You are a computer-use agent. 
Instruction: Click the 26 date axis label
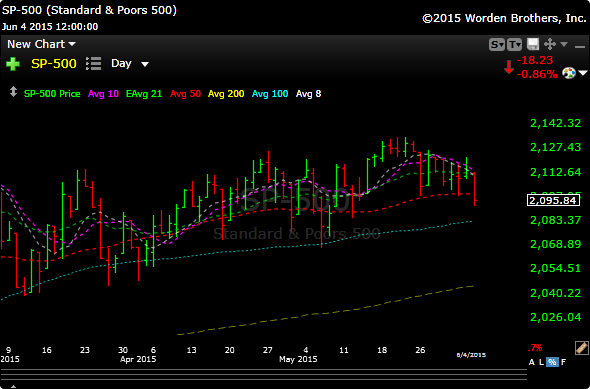[420, 350]
